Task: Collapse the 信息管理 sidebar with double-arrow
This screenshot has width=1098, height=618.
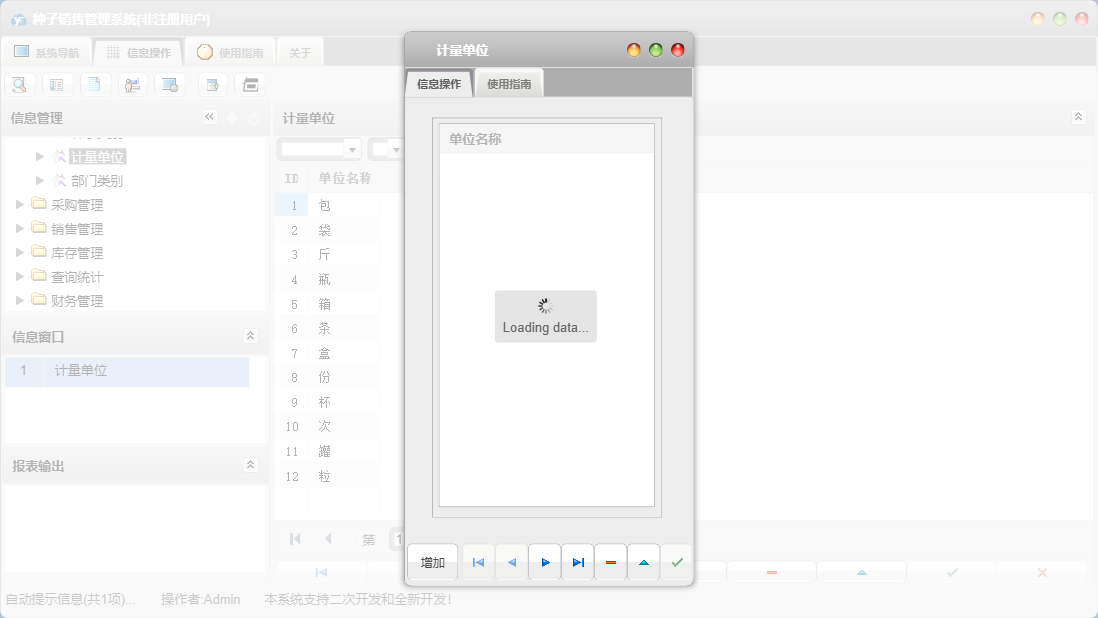Action: pos(210,117)
